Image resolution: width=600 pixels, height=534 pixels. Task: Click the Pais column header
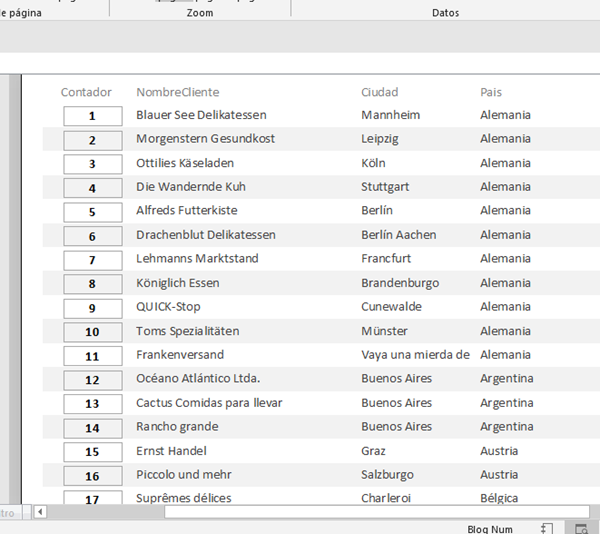[x=491, y=92]
